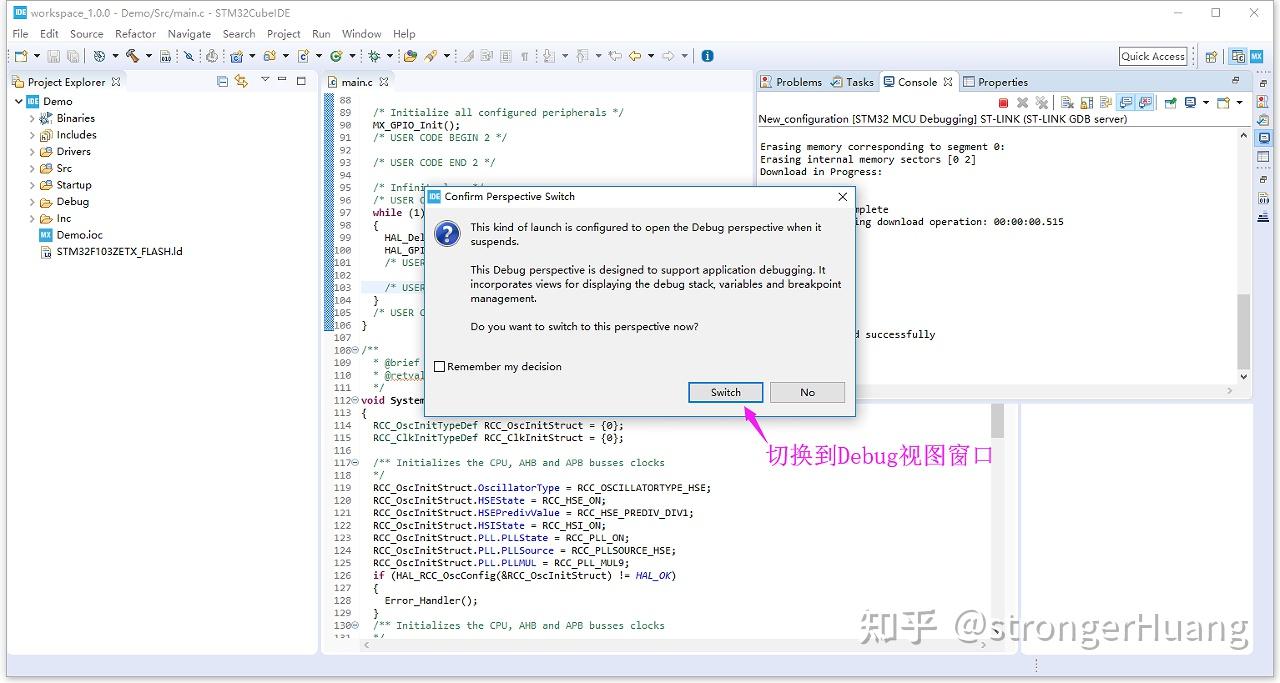Terminate the launch via red square in Console
The height and width of the screenshot is (683, 1280).
1003,101
